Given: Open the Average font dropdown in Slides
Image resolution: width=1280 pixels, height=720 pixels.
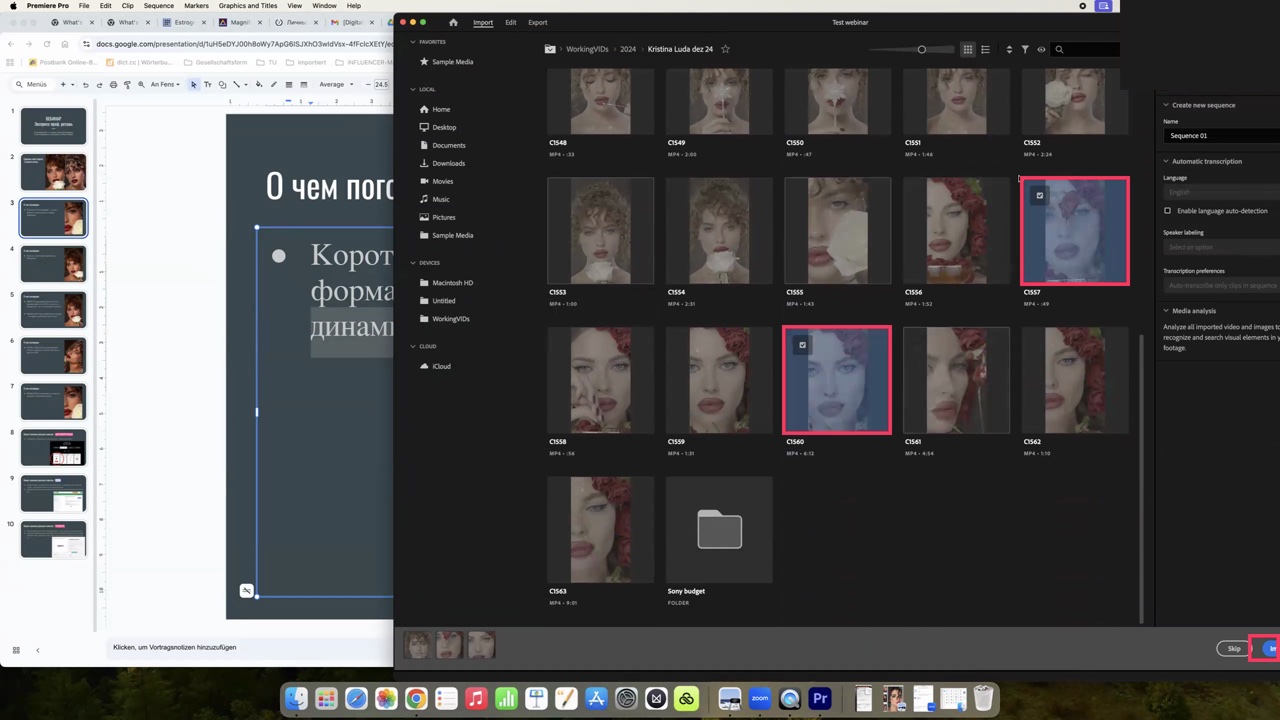Looking at the screenshot, I should click(336, 85).
